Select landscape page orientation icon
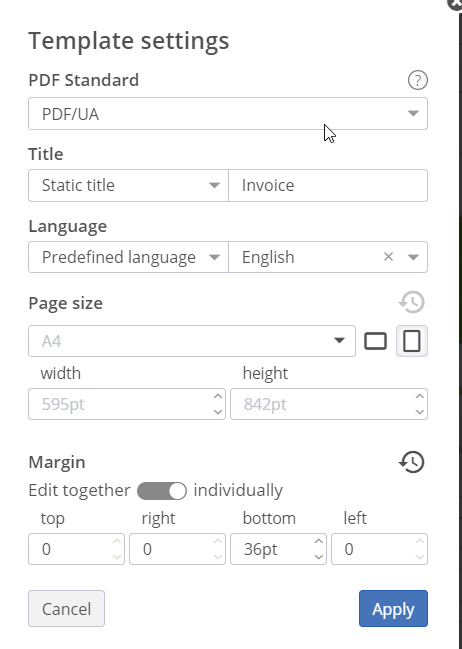 point(375,341)
